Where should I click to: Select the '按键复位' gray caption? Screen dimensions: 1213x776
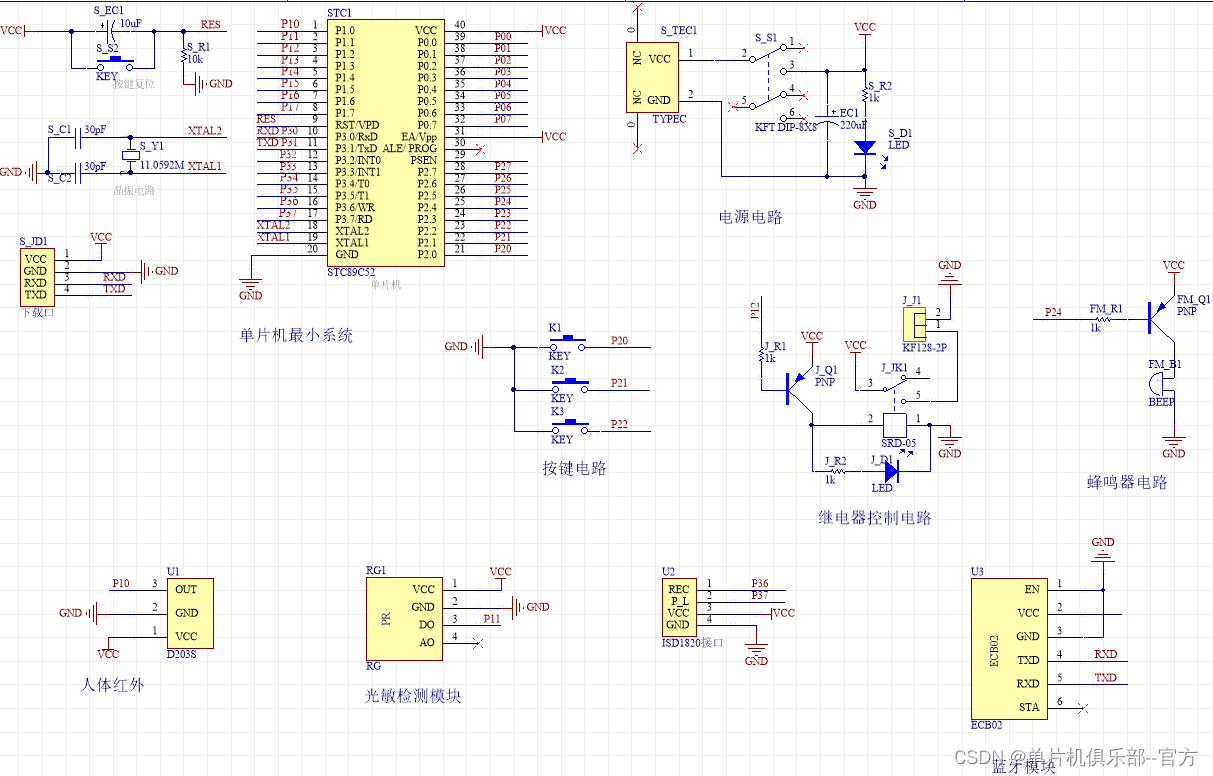(133, 85)
